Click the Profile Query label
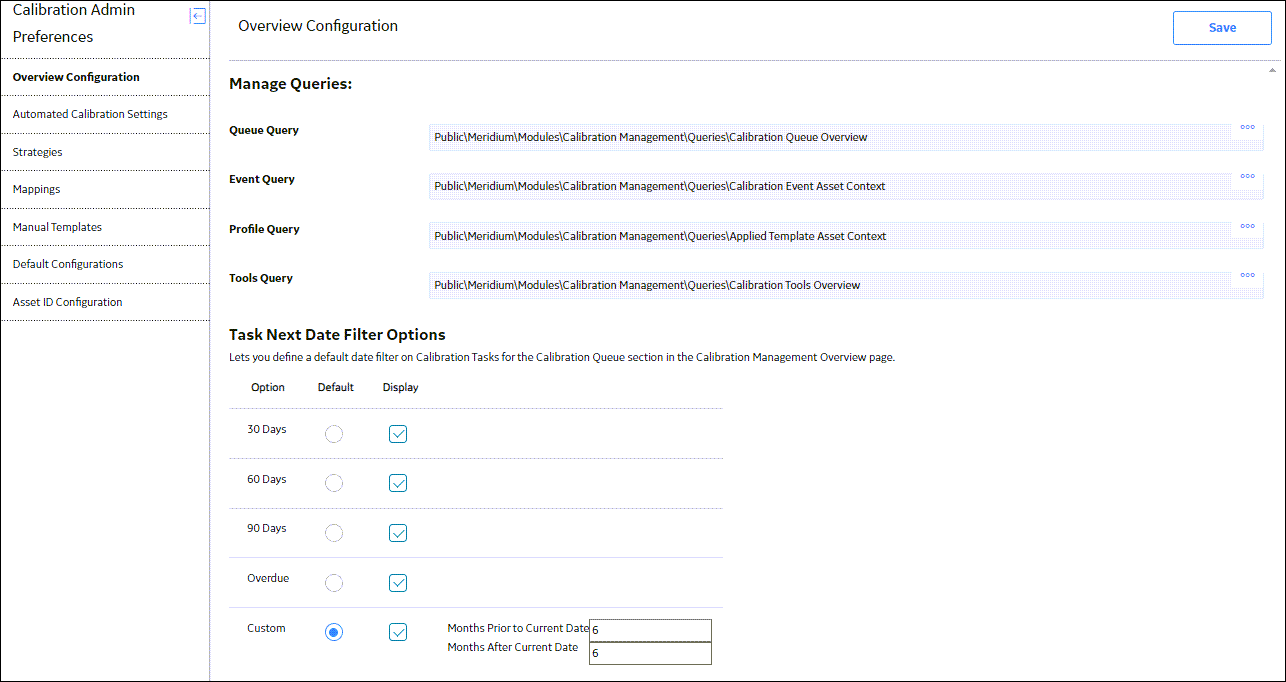 264,229
